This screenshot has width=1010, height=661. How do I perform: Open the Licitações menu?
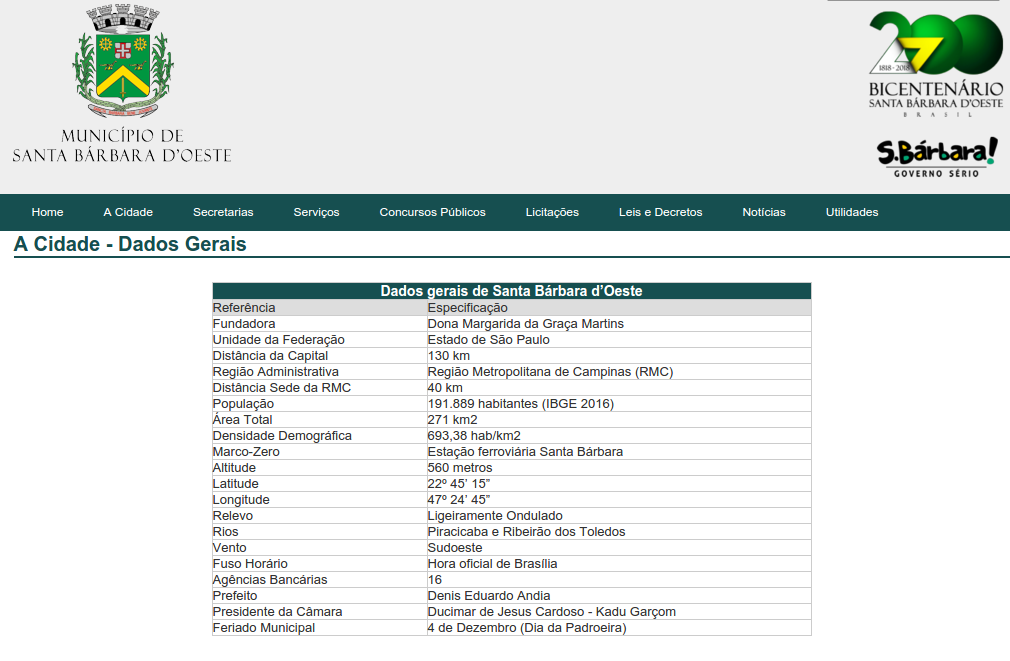tap(552, 212)
